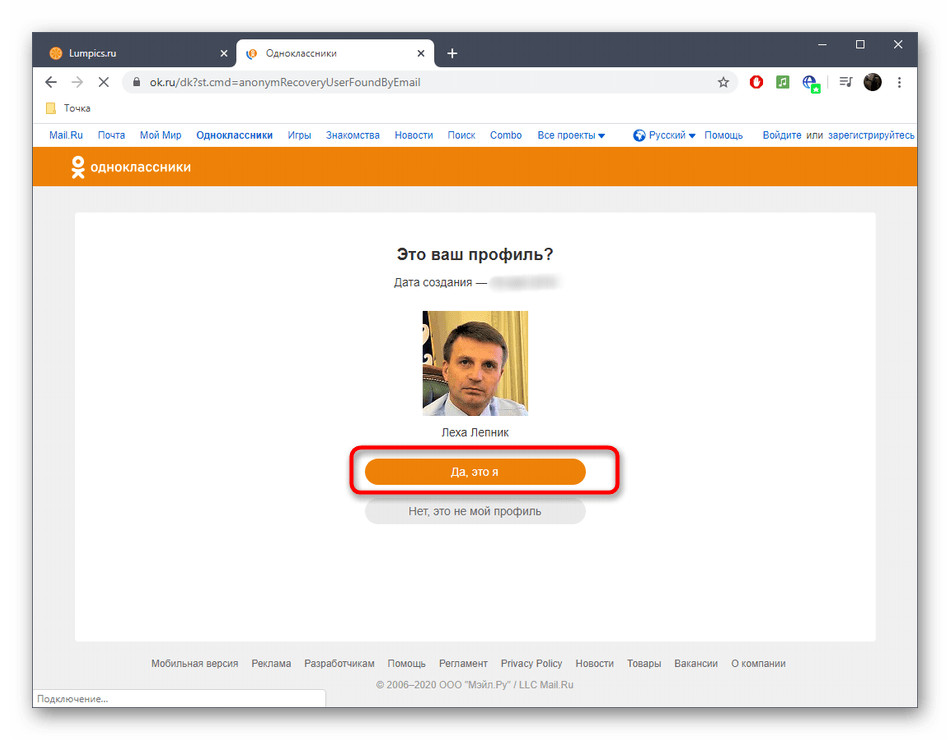Viewport: 950px width, 740px height.
Task: Bookmark the page with the star icon
Action: pyautogui.click(x=723, y=82)
